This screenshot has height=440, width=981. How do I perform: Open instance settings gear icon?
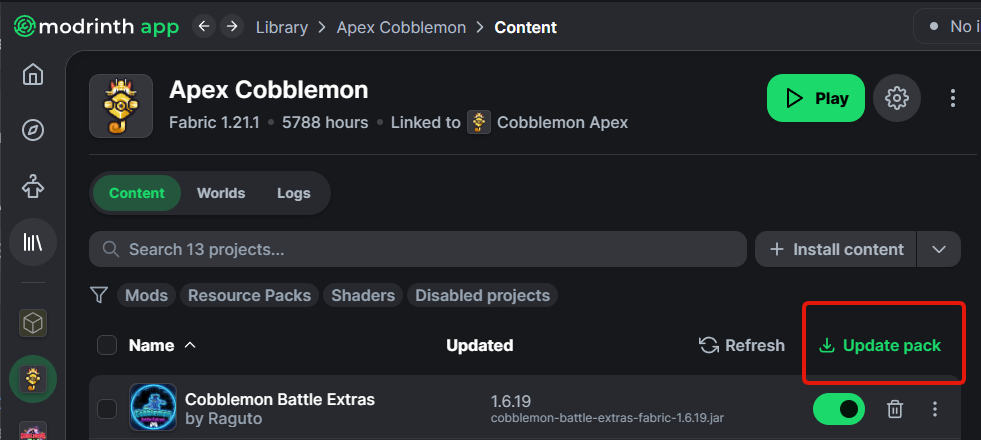[897, 98]
